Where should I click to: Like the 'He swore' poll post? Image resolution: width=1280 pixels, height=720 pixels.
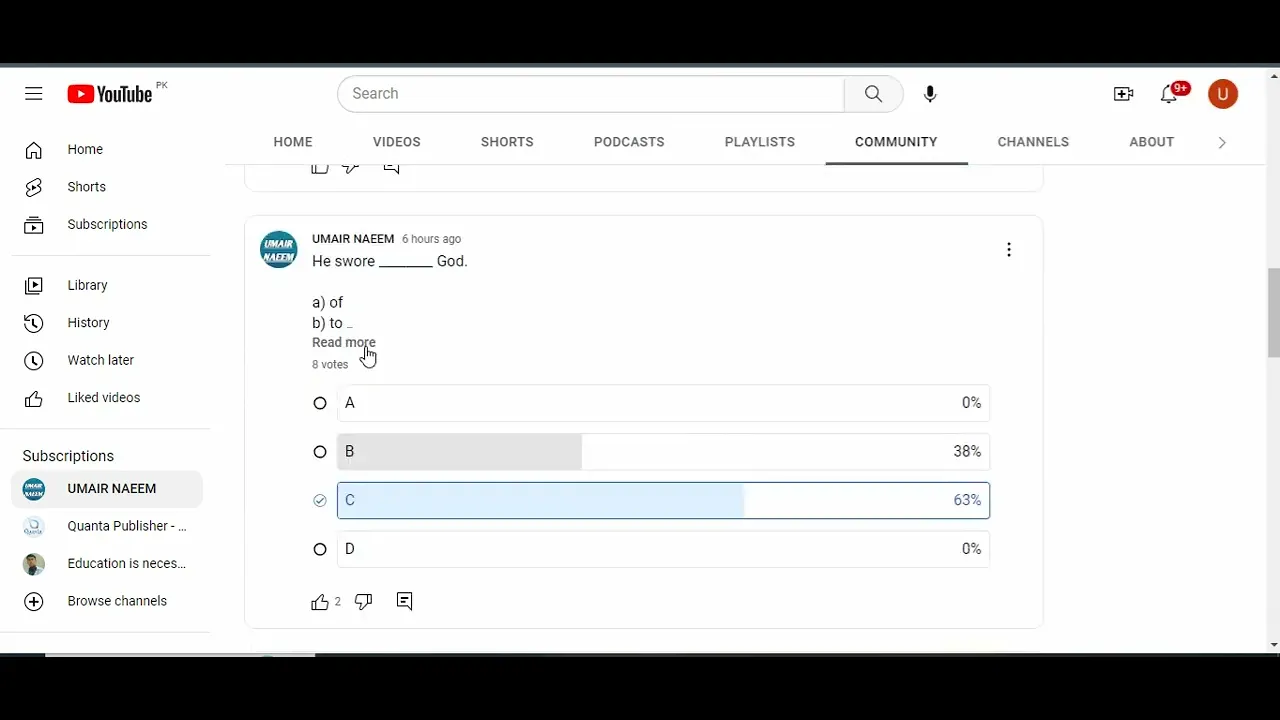320,602
